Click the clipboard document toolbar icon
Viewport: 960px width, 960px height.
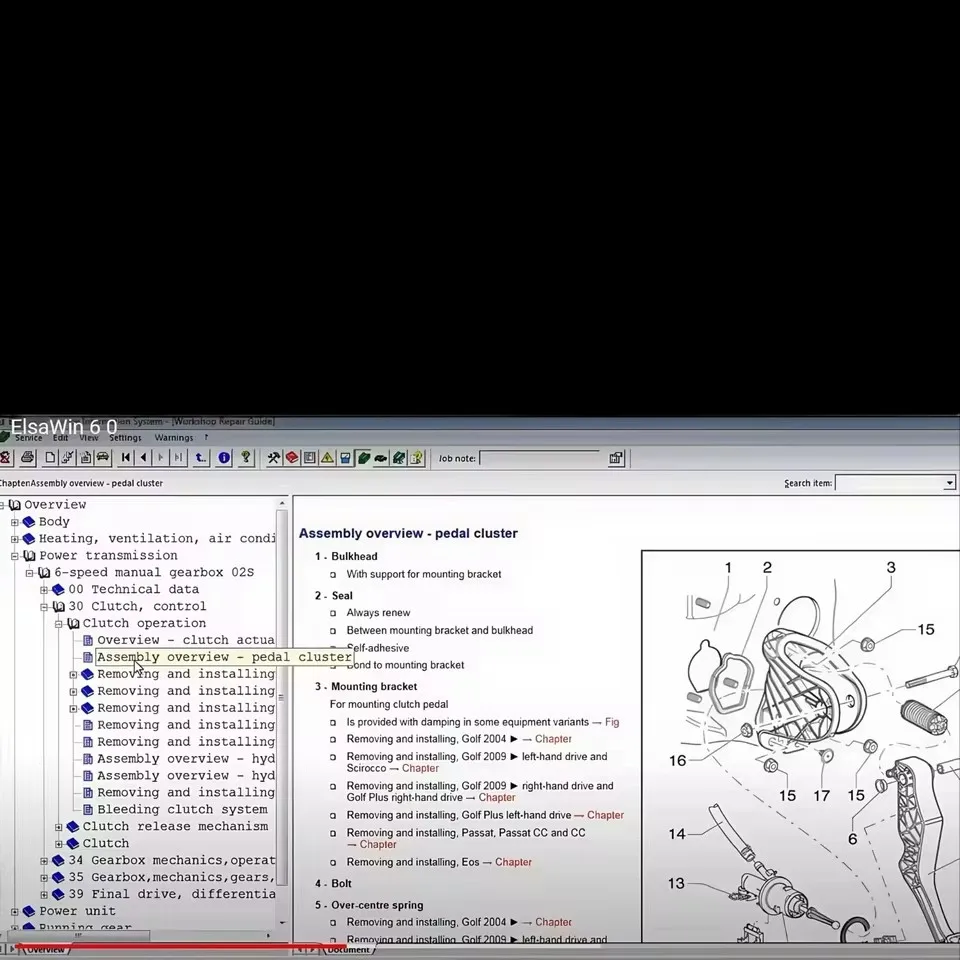(x=86, y=457)
